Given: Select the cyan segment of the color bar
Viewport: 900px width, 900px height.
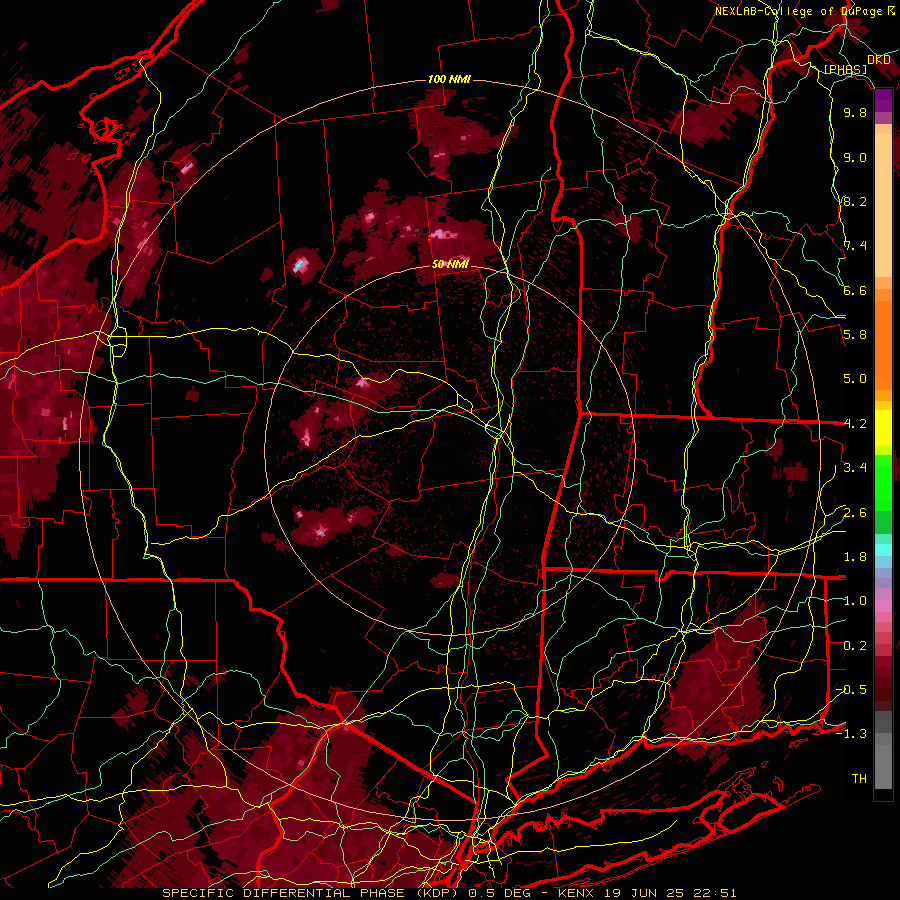Looking at the screenshot, I should coord(883,550).
